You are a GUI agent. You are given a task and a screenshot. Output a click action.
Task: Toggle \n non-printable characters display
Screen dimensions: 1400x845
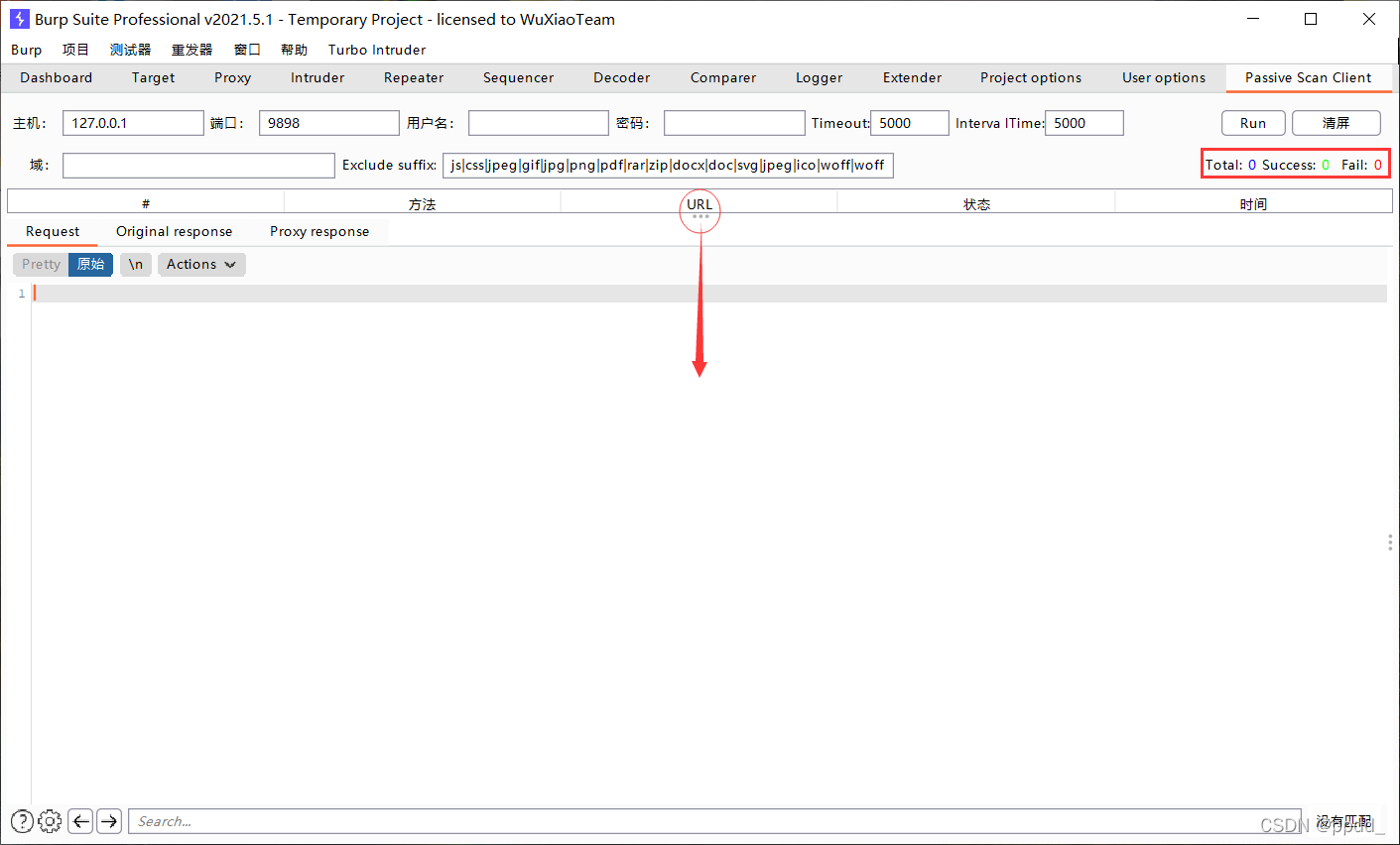point(136,265)
